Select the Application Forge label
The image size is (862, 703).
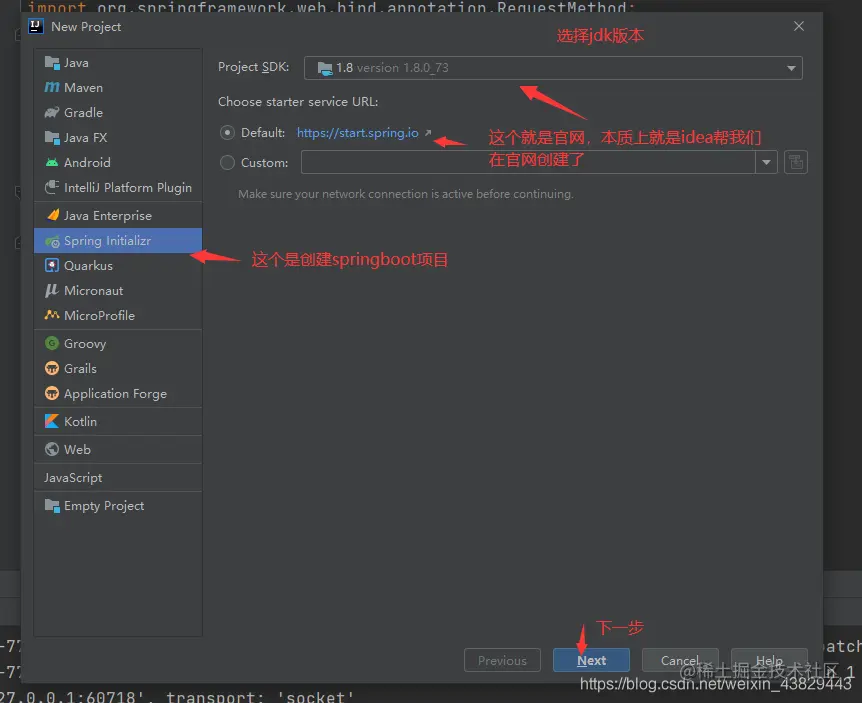tap(115, 394)
